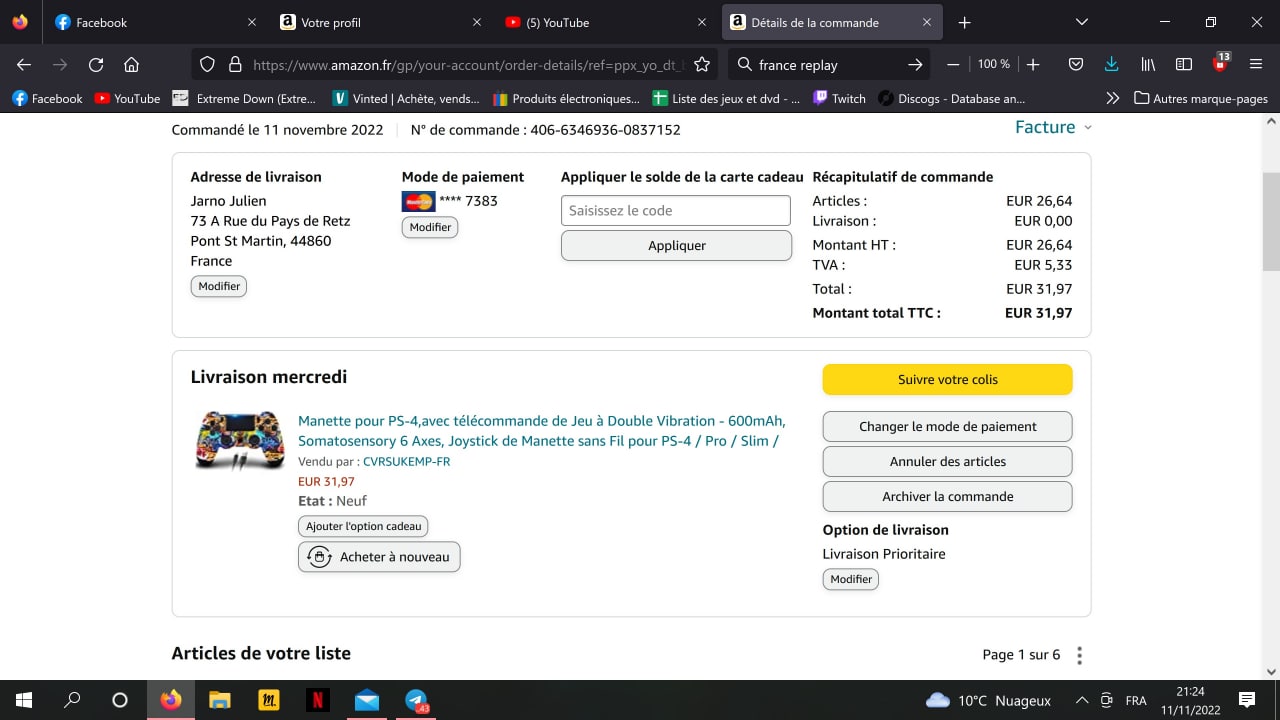Reload the page with the refresh icon
Screen dimensions: 1280x720
click(x=96, y=65)
